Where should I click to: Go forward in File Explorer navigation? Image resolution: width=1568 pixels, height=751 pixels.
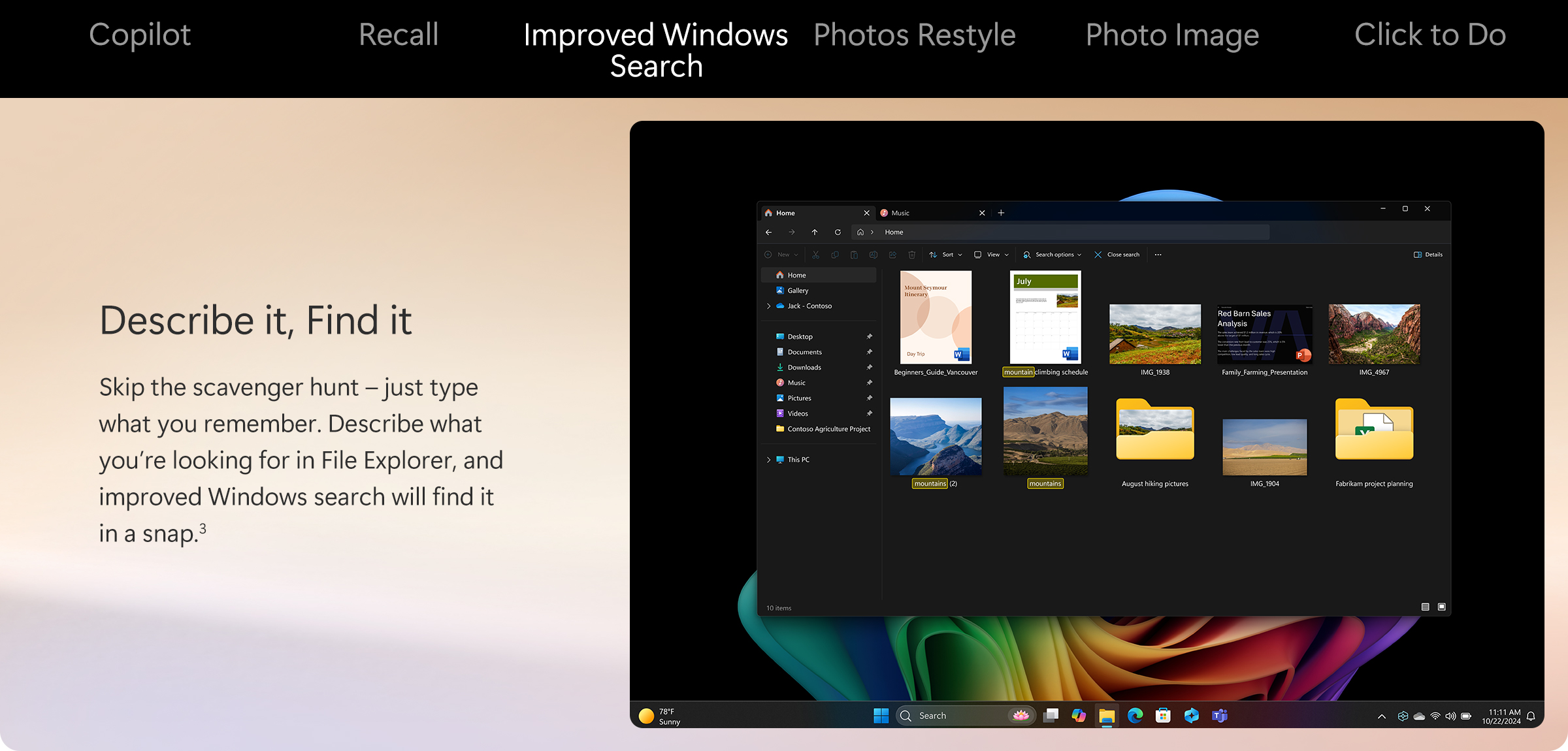[792, 232]
